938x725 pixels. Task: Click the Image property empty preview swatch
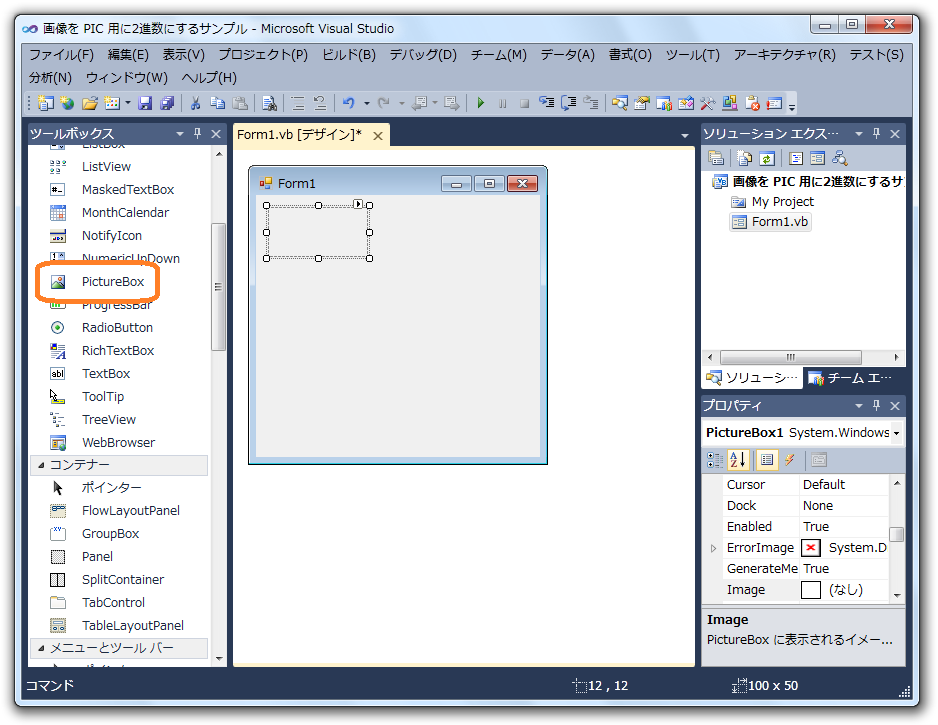pos(811,590)
